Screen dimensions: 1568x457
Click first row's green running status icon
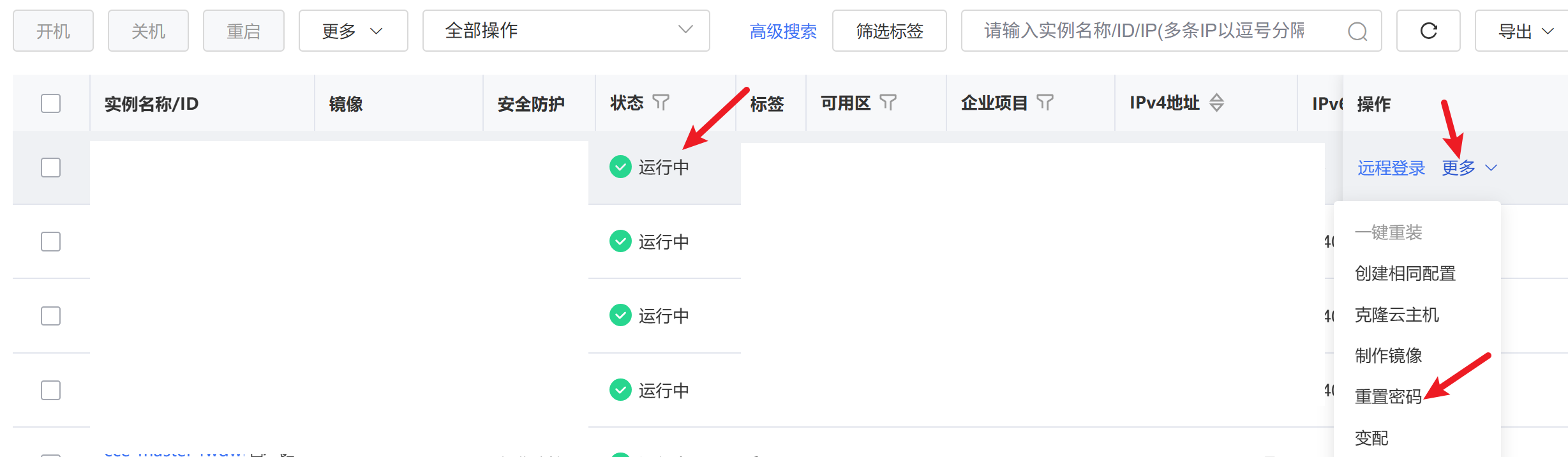coord(620,167)
